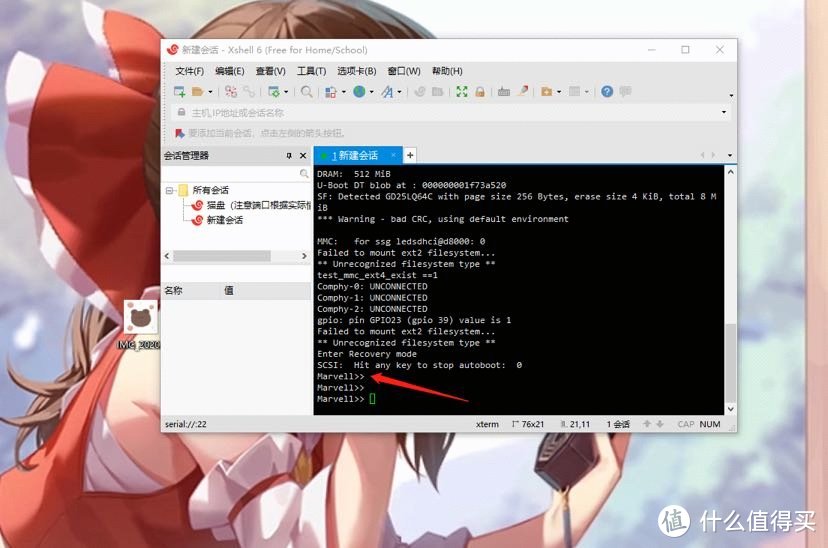Click the highlighter pen toolbar icon

523,91
